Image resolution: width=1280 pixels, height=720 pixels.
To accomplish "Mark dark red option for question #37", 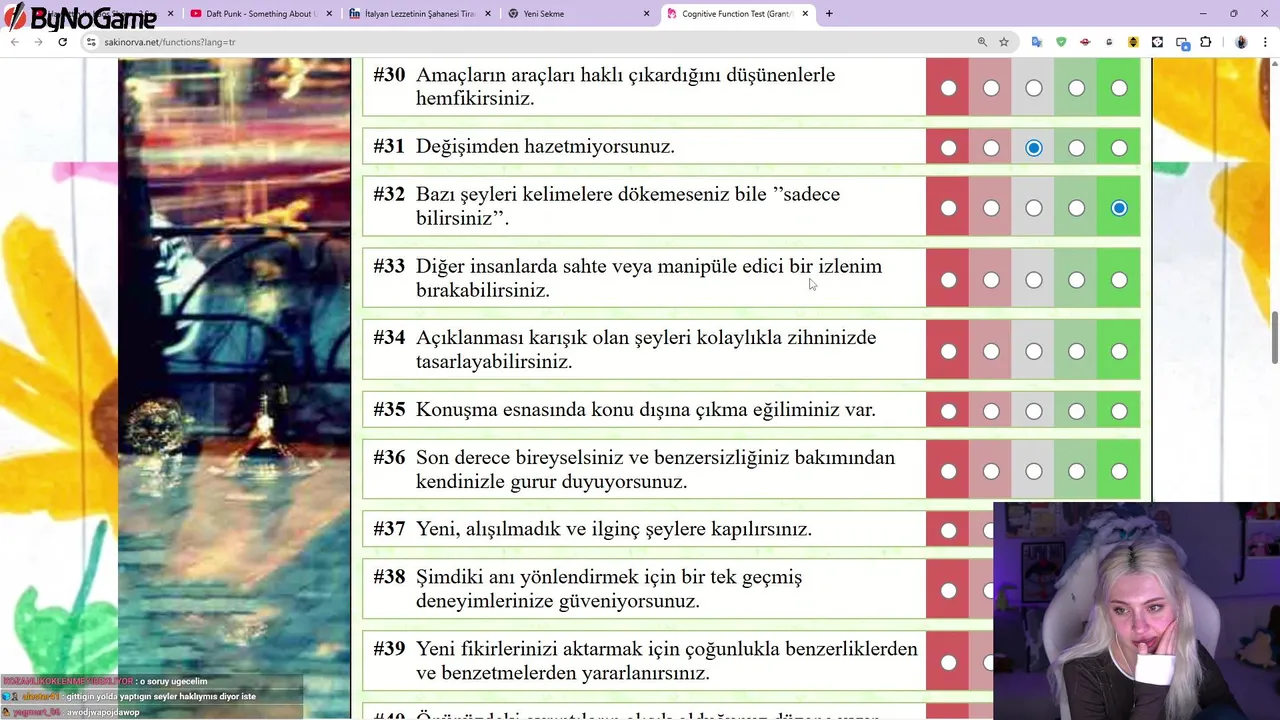I will pyautogui.click(x=948, y=530).
